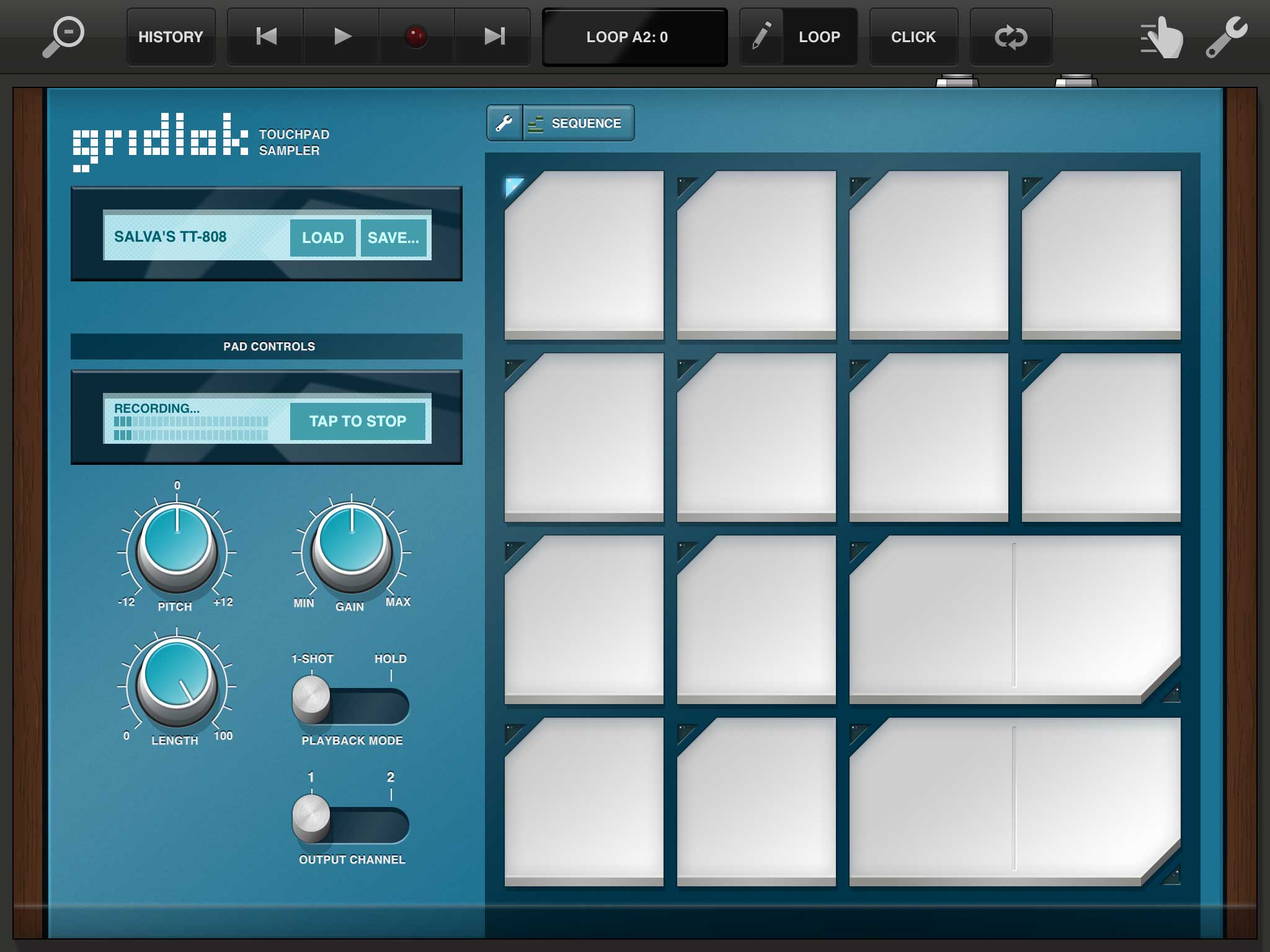Open the touch gesture hand icon
The width and height of the screenshot is (1270, 952).
click(x=1162, y=38)
